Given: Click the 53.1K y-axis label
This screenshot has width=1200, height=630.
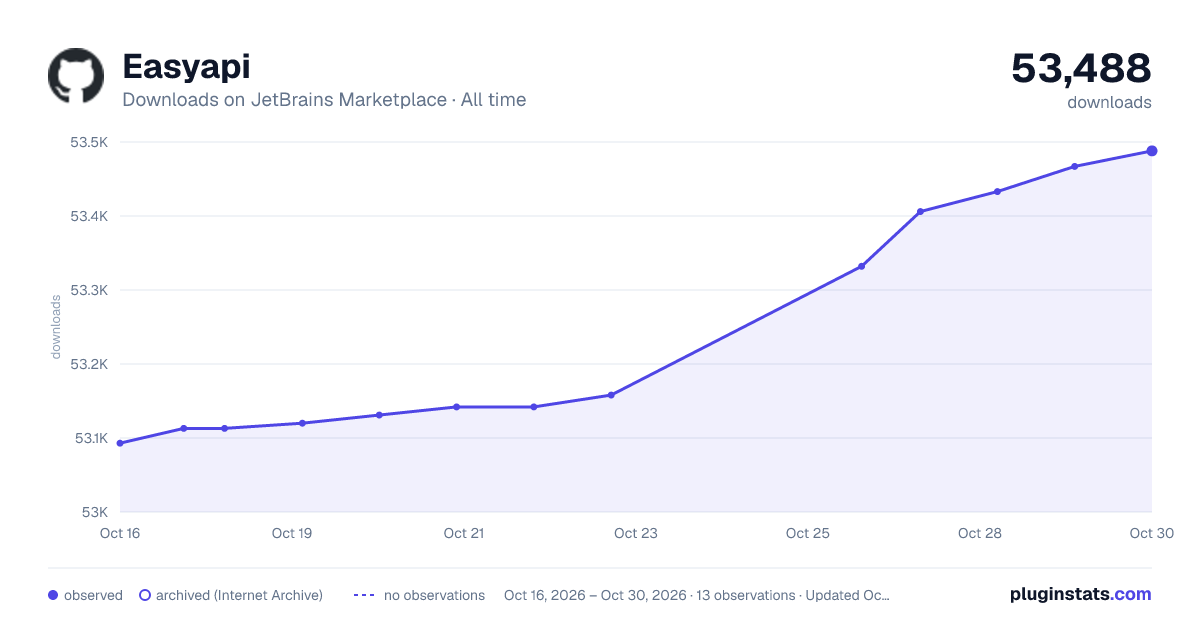Looking at the screenshot, I should (89, 438).
